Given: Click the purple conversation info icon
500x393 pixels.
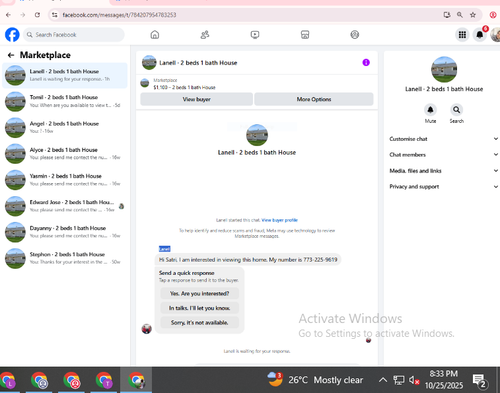Looking at the screenshot, I should pos(366,62).
